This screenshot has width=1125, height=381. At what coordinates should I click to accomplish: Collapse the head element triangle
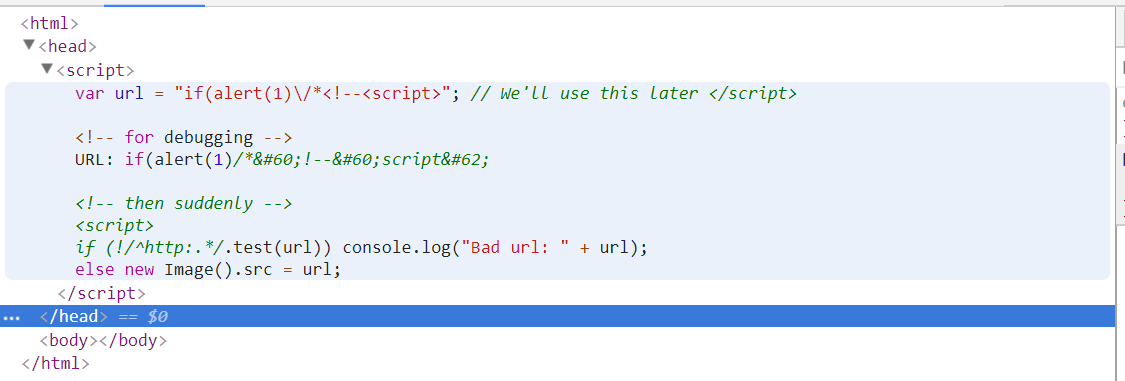pyautogui.click(x=29, y=45)
